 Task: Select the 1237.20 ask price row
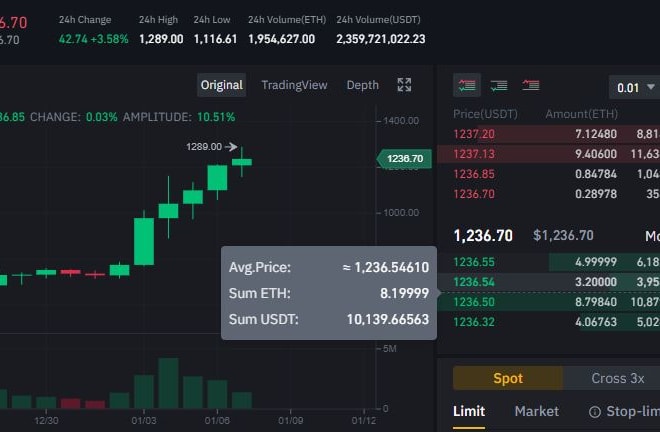click(x=549, y=134)
